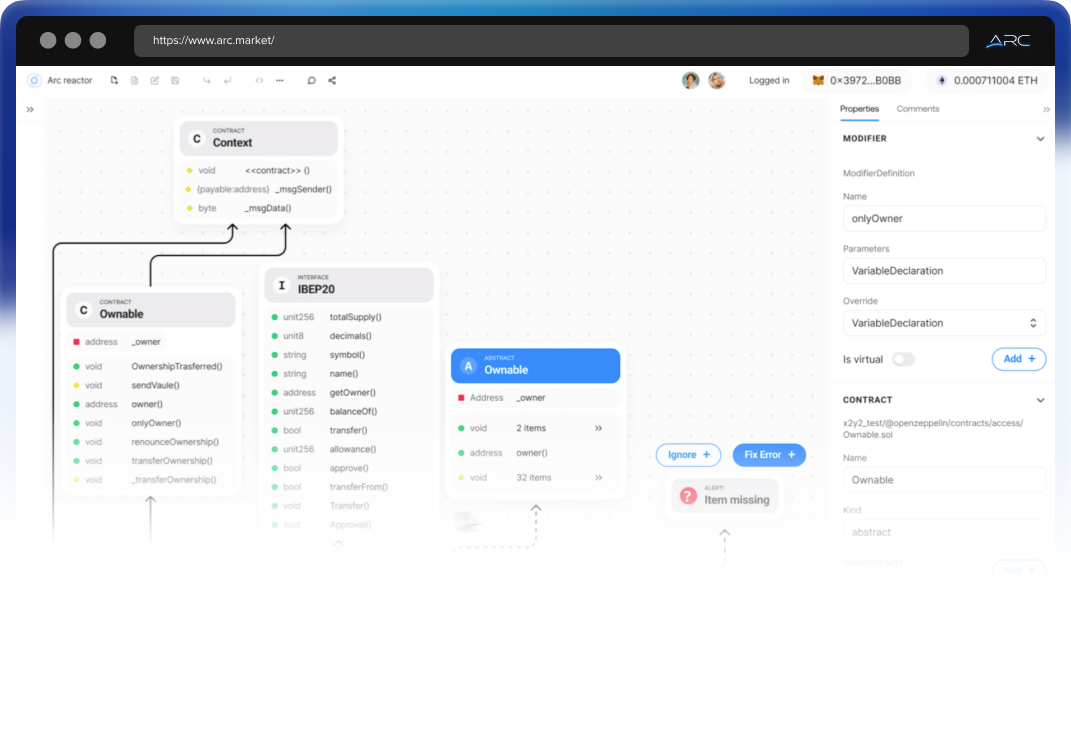Viewport: 1071px width, 729px height.
Task: Switch to the Comments tab
Action: (x=917, y=109)
